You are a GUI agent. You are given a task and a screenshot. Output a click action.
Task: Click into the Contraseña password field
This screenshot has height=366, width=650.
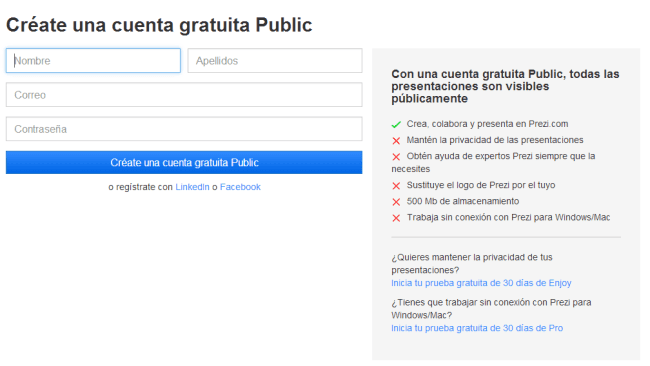click(x=184, y=129)
